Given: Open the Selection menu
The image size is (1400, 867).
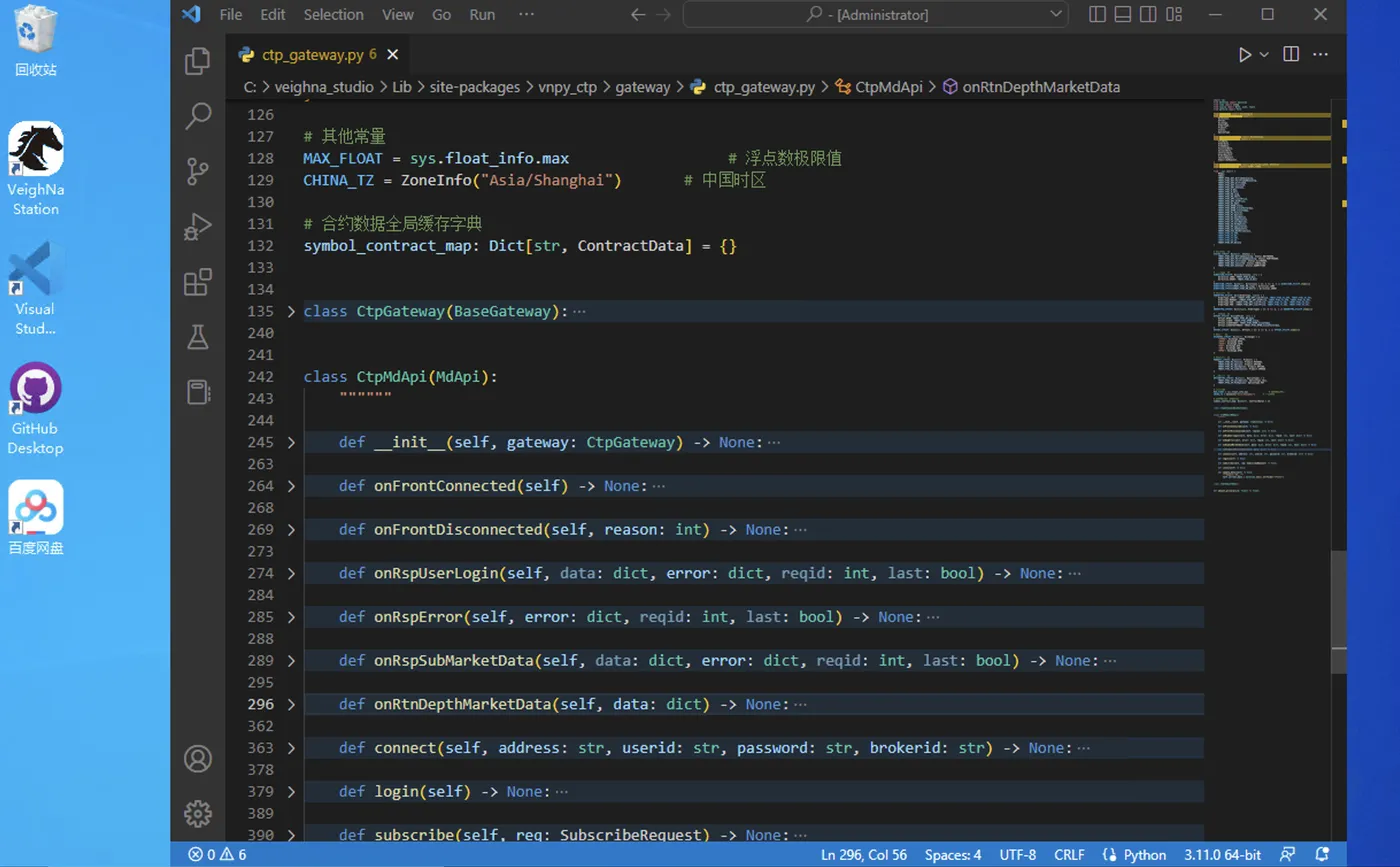Looking at the screenshot, I should click(x=333, y=14).
